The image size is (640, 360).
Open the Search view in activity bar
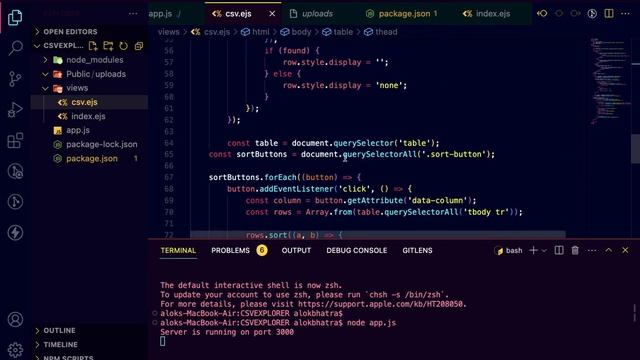point(15,48)
